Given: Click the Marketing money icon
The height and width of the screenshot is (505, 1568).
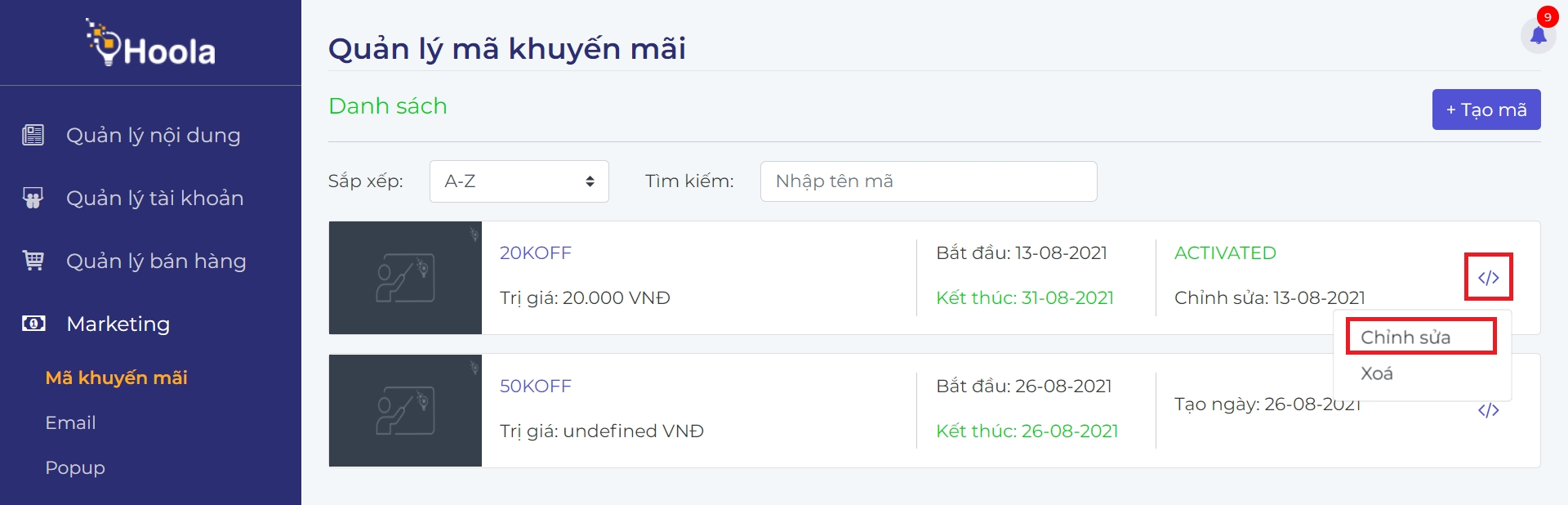Looking at the screenshot, I should [33, 324].
